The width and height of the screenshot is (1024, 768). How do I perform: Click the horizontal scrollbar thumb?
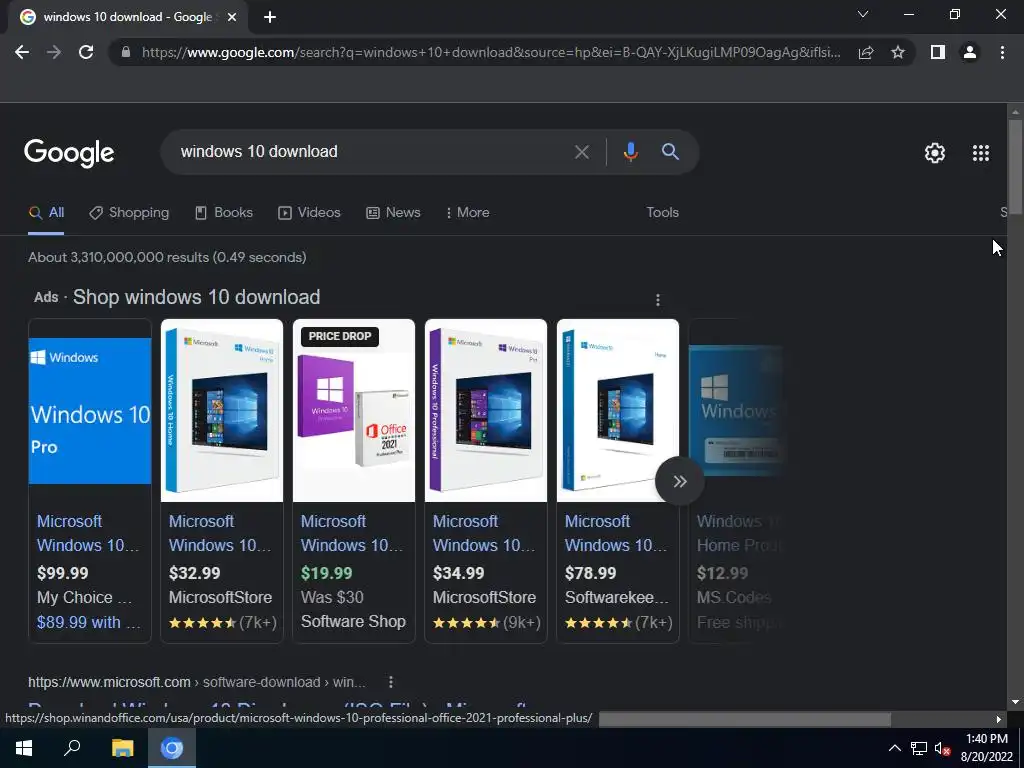744,719
